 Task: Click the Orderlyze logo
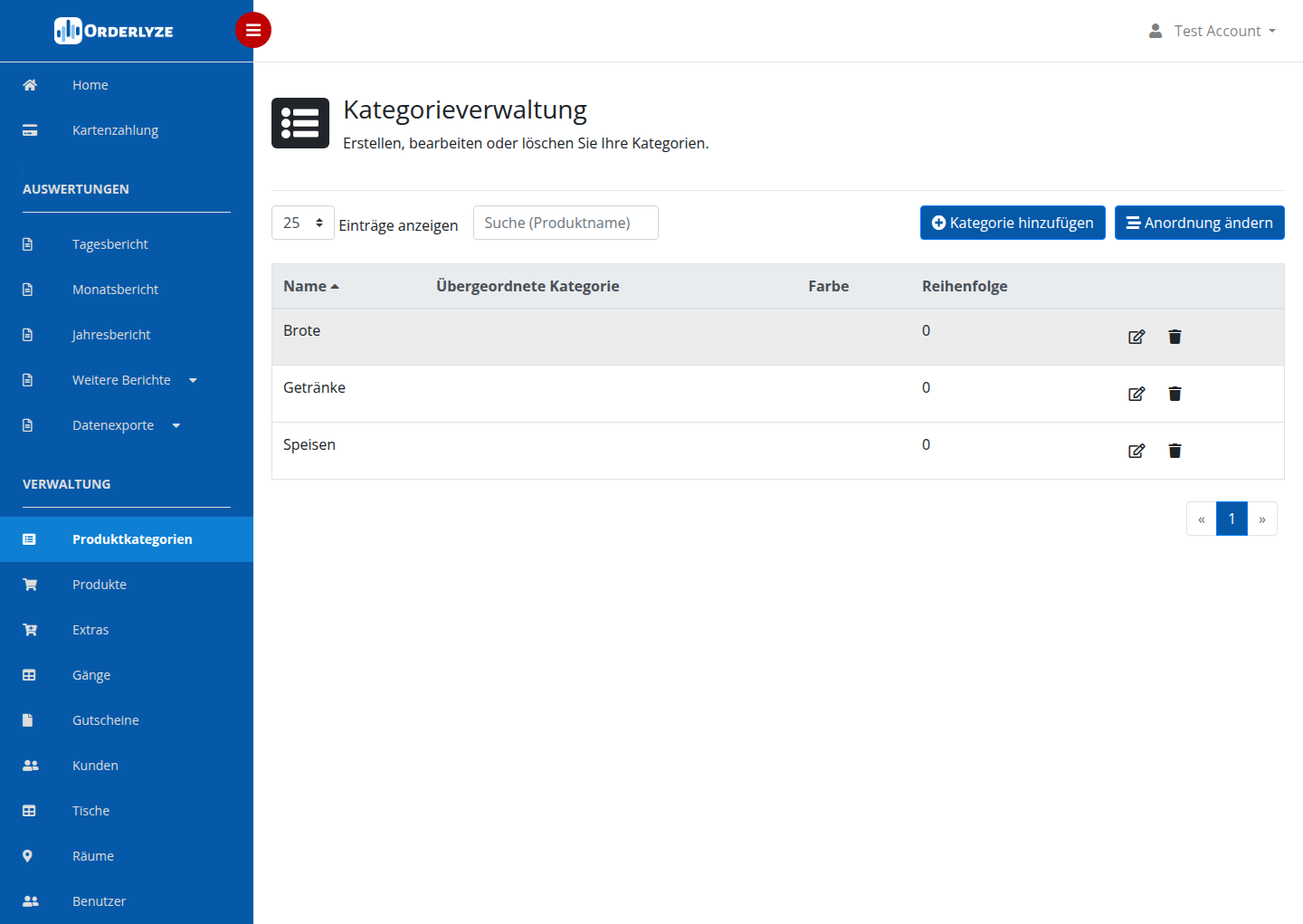pyautogui.click(x=114, y=31)
